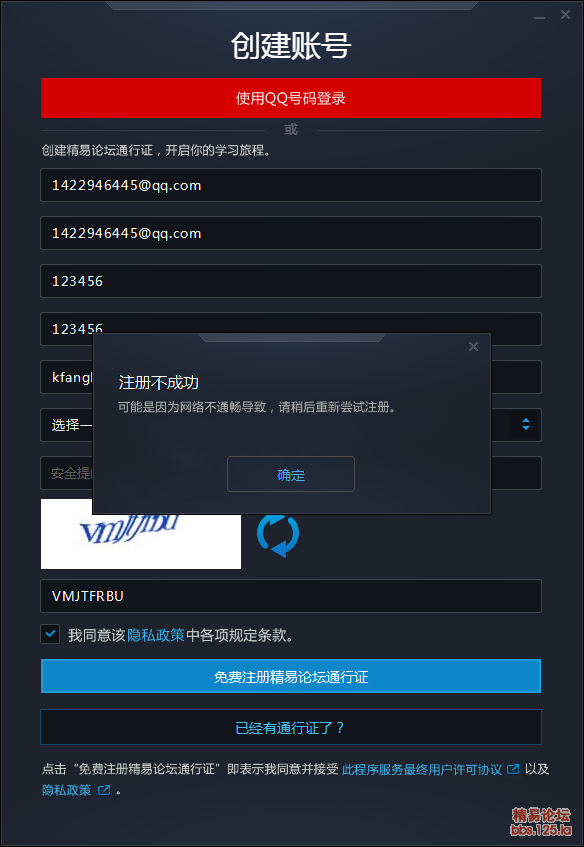This screenshot has width=584, height=847.
Task: Submit 免费注册精易论坛通行证 button
Action: [x=291, y=676]
